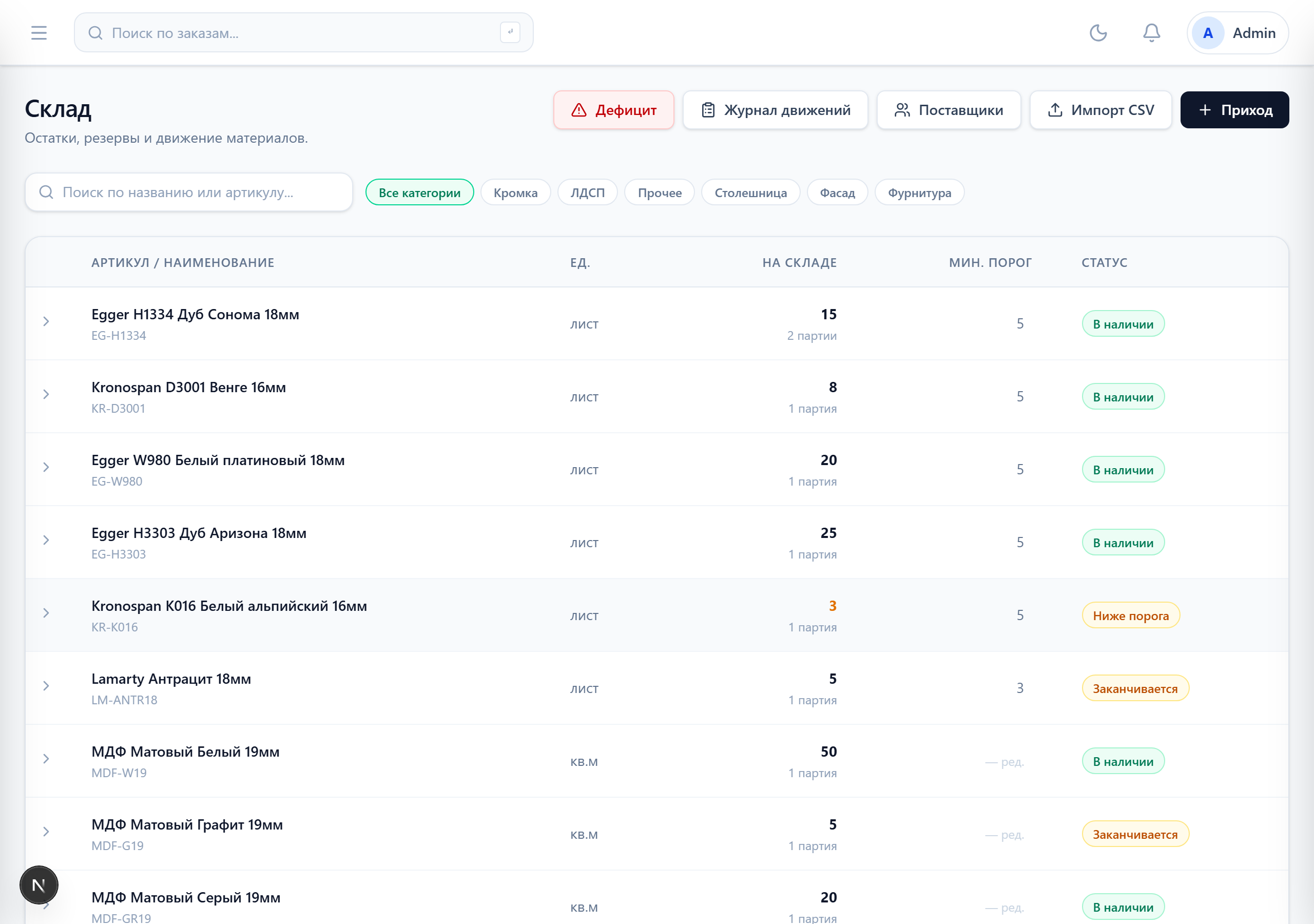Click the LM-ANTR18 article code

[x=124, y=700]
